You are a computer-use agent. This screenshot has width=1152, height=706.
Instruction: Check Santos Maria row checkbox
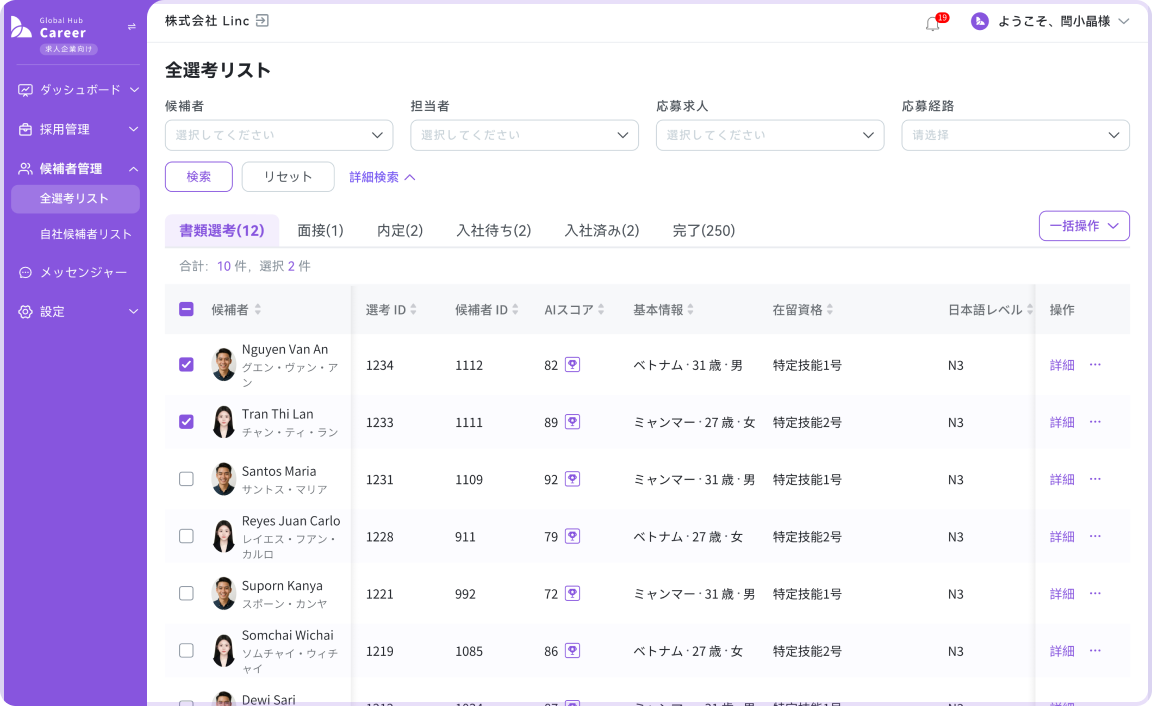pos(187,479)
